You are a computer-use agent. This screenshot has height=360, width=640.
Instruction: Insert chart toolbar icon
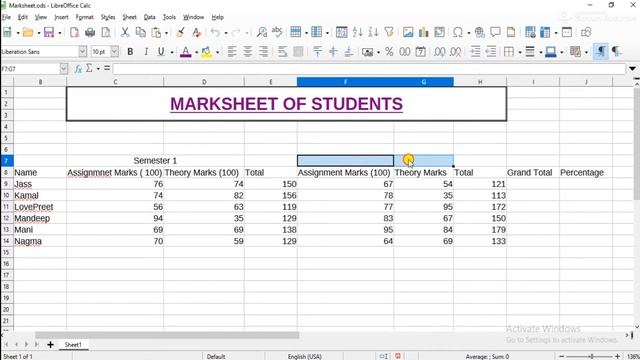coord(424,32)
